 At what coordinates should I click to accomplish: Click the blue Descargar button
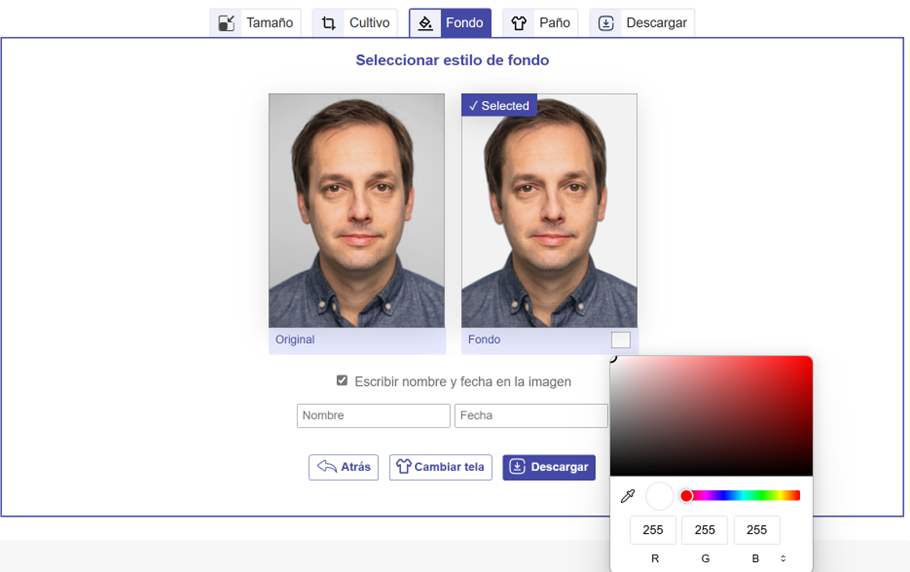point(549,467)
